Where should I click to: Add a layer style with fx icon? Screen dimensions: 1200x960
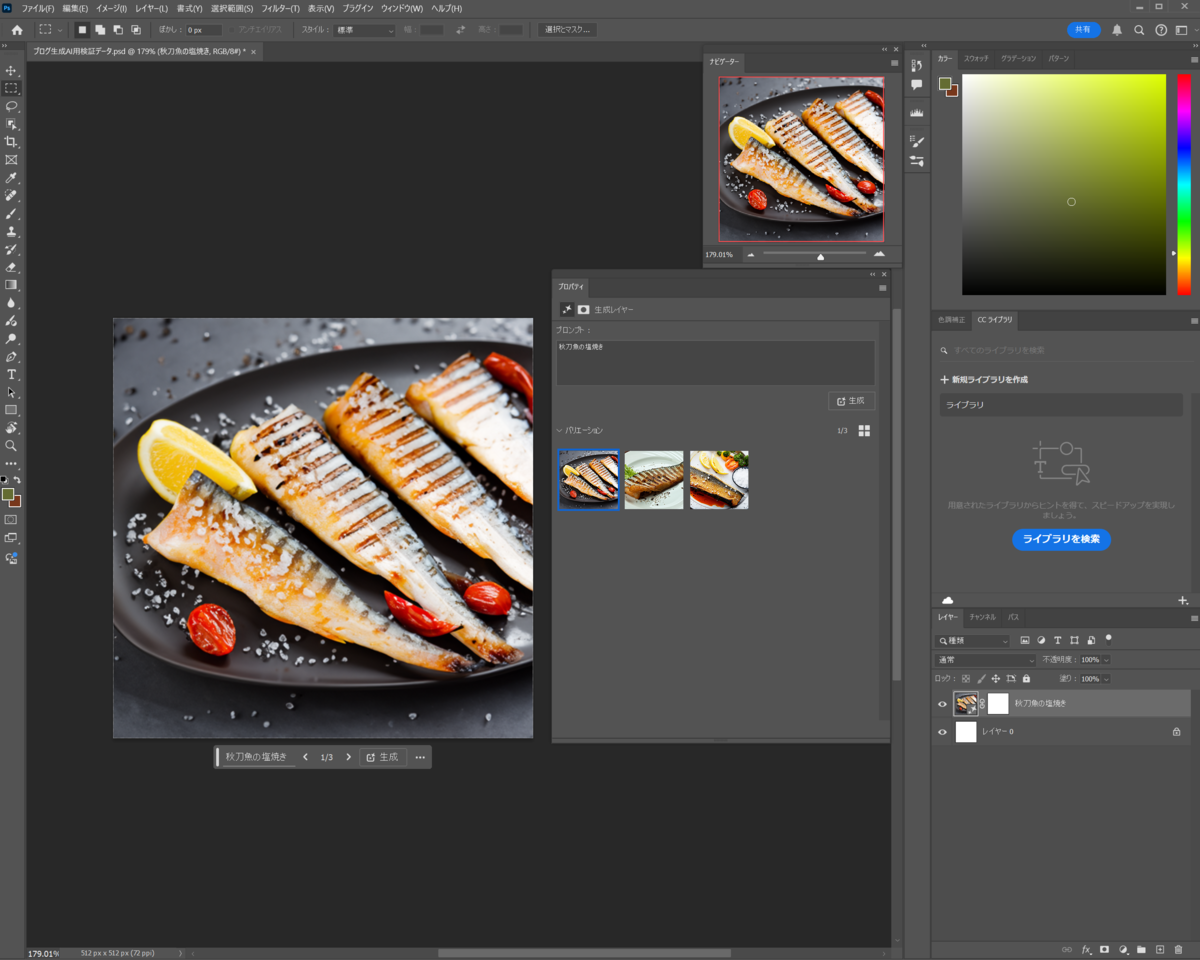tap(1086, 949)
